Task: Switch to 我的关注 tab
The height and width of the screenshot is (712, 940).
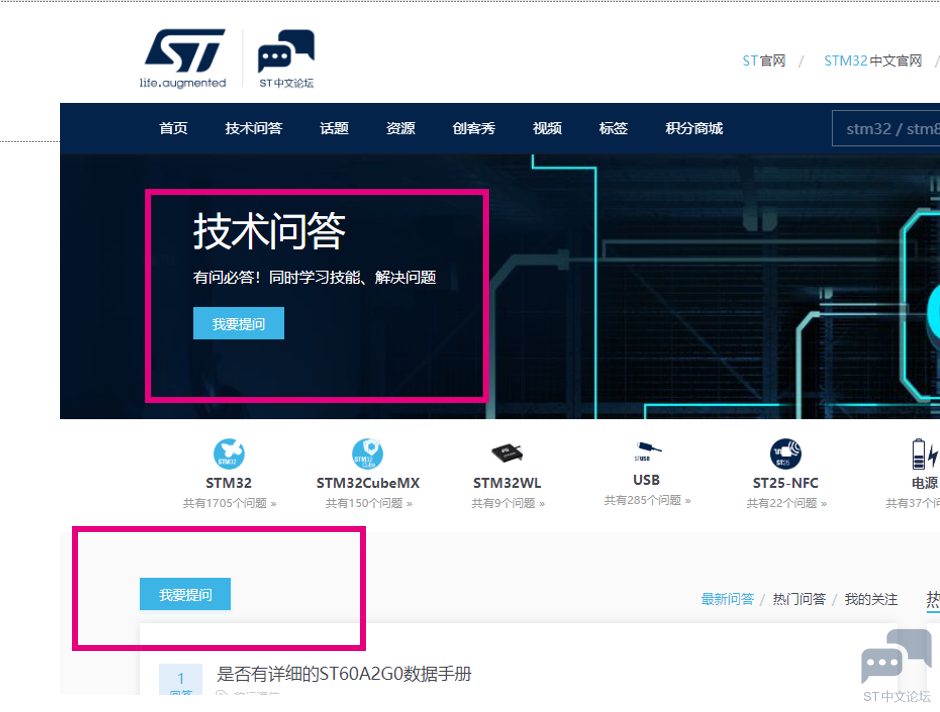Action: (x=871, y=599)
